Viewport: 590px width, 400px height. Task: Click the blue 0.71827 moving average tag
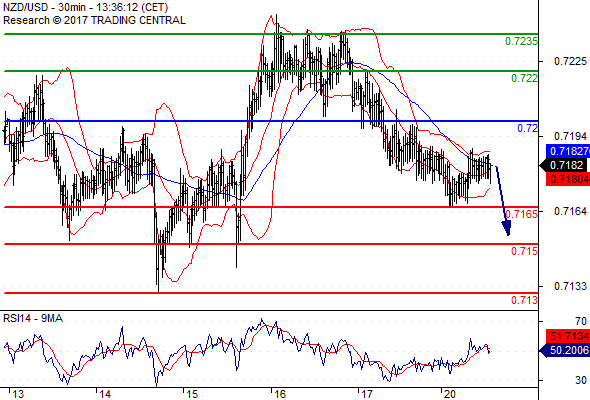pos(568,151)
